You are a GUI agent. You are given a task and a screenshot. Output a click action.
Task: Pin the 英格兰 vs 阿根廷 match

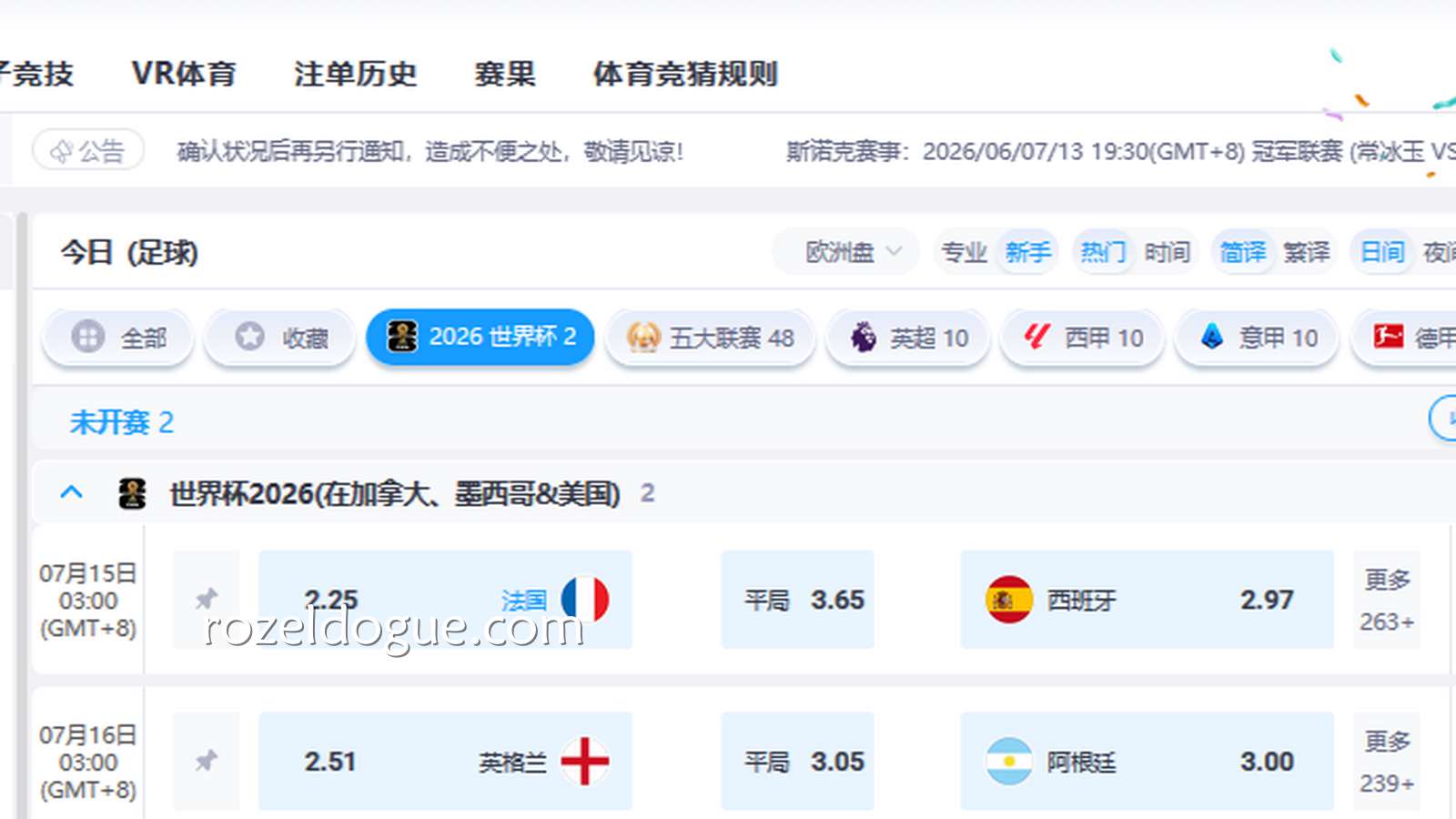coord(207,761)
